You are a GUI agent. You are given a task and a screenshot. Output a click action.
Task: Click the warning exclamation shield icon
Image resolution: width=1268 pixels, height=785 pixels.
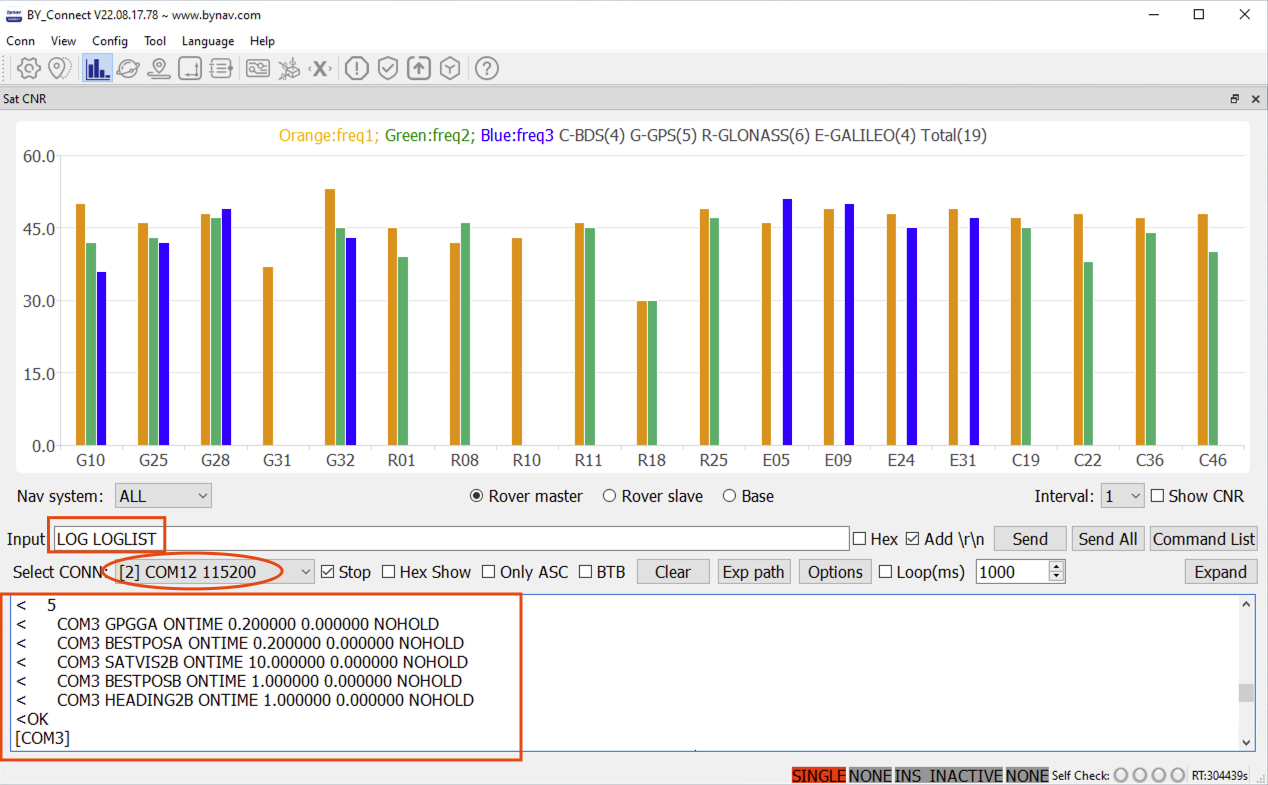click(356, 68)
